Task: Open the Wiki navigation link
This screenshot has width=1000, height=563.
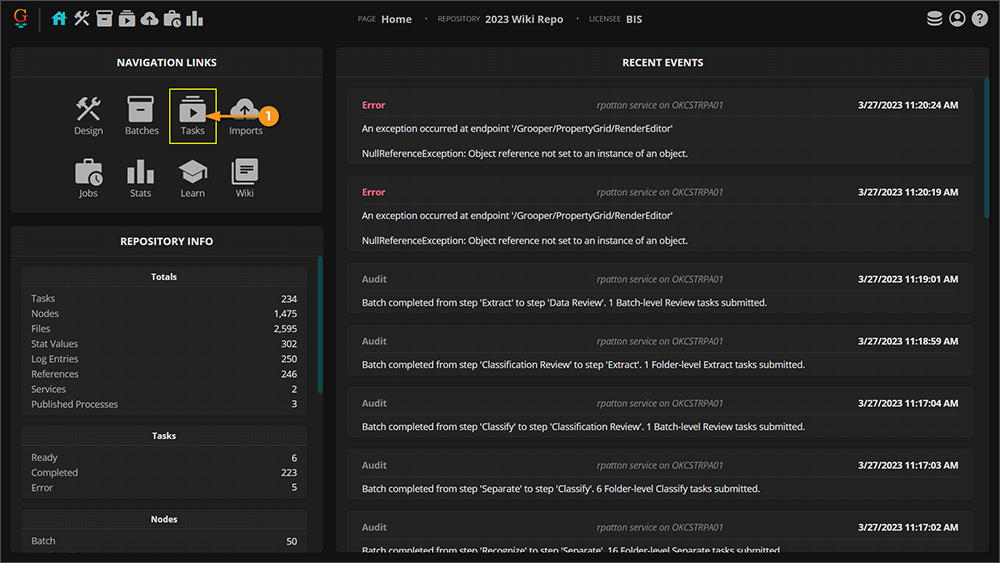Action: [245, 177]
